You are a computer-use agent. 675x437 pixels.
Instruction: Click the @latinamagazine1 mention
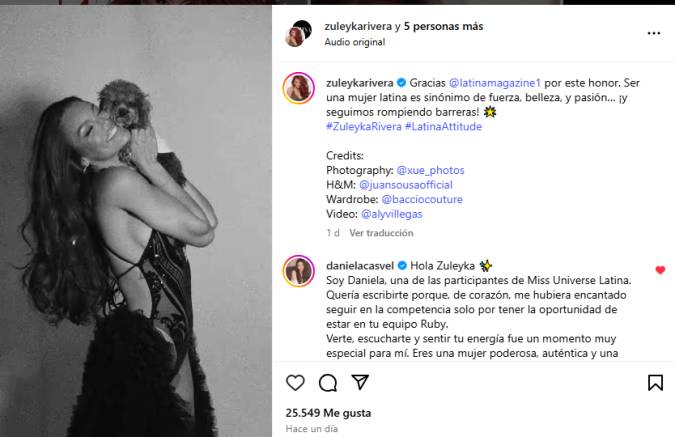[x=495, y=83]
